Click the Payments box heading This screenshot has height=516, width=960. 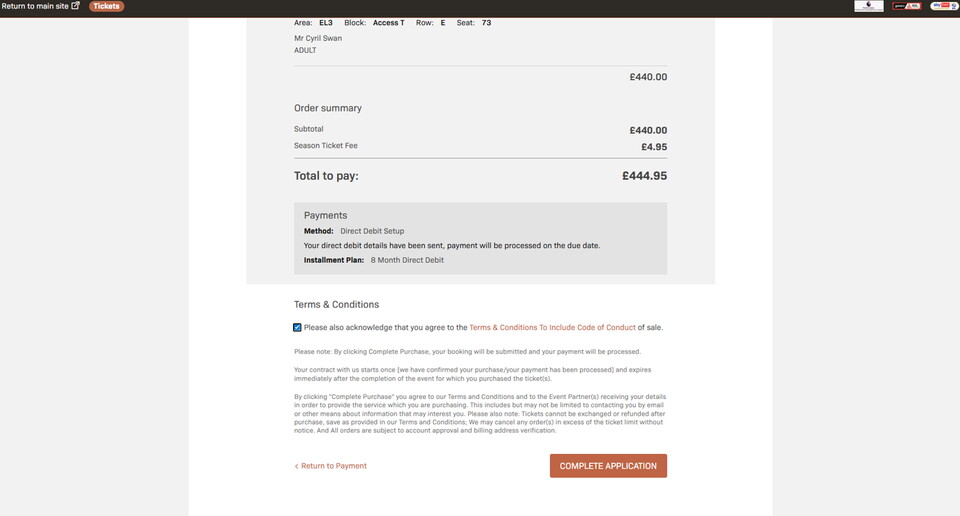(325, 215)
